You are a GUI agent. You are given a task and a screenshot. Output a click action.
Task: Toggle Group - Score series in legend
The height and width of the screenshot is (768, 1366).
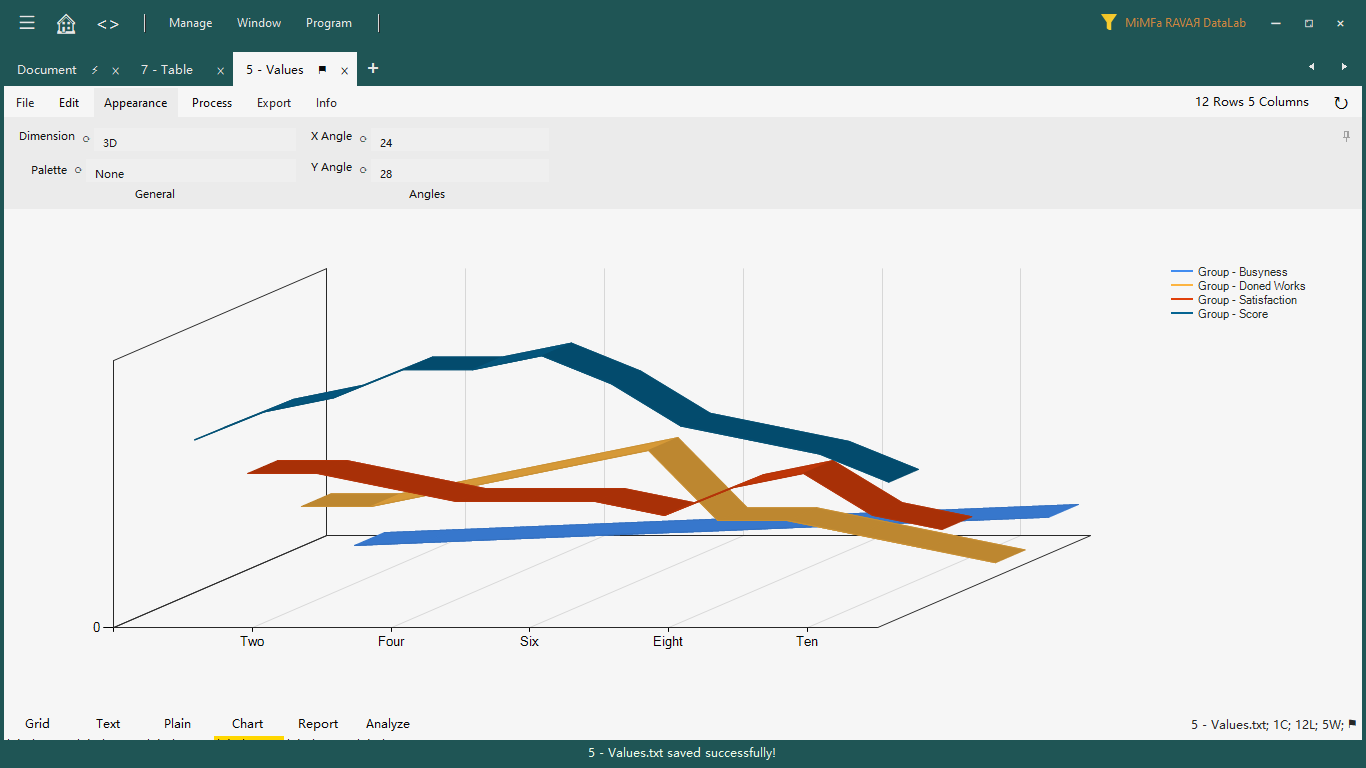1232,314
